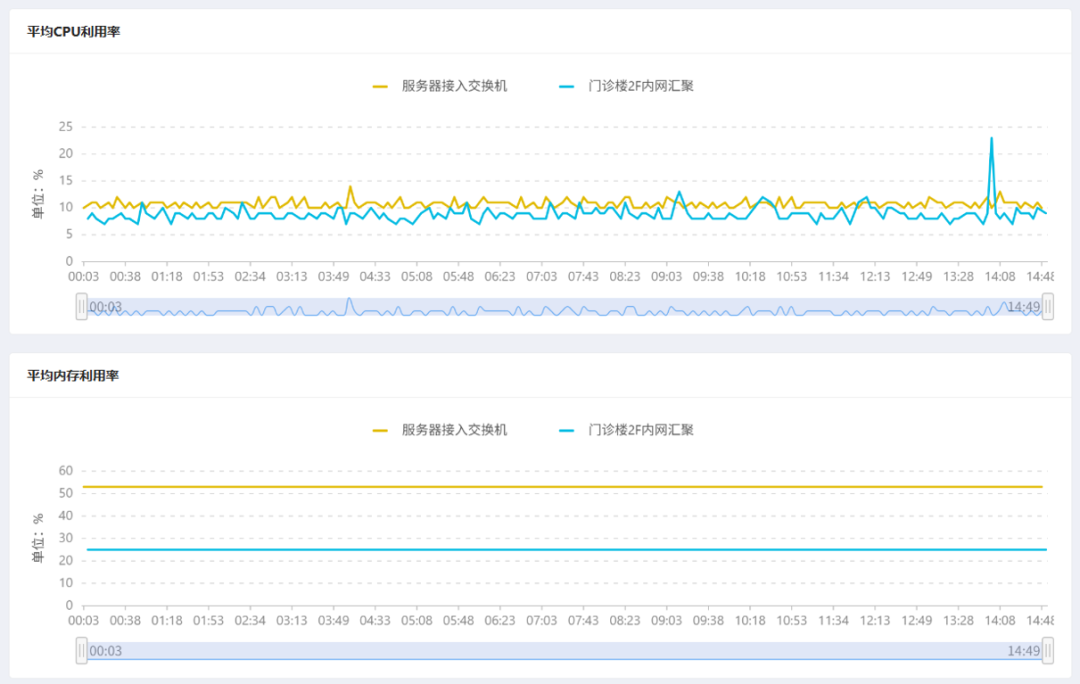The width and height of the screenshot is (1080, 684).
Task: Click the CPU chart zoom slider range bar
Action: tap(565, 307)
